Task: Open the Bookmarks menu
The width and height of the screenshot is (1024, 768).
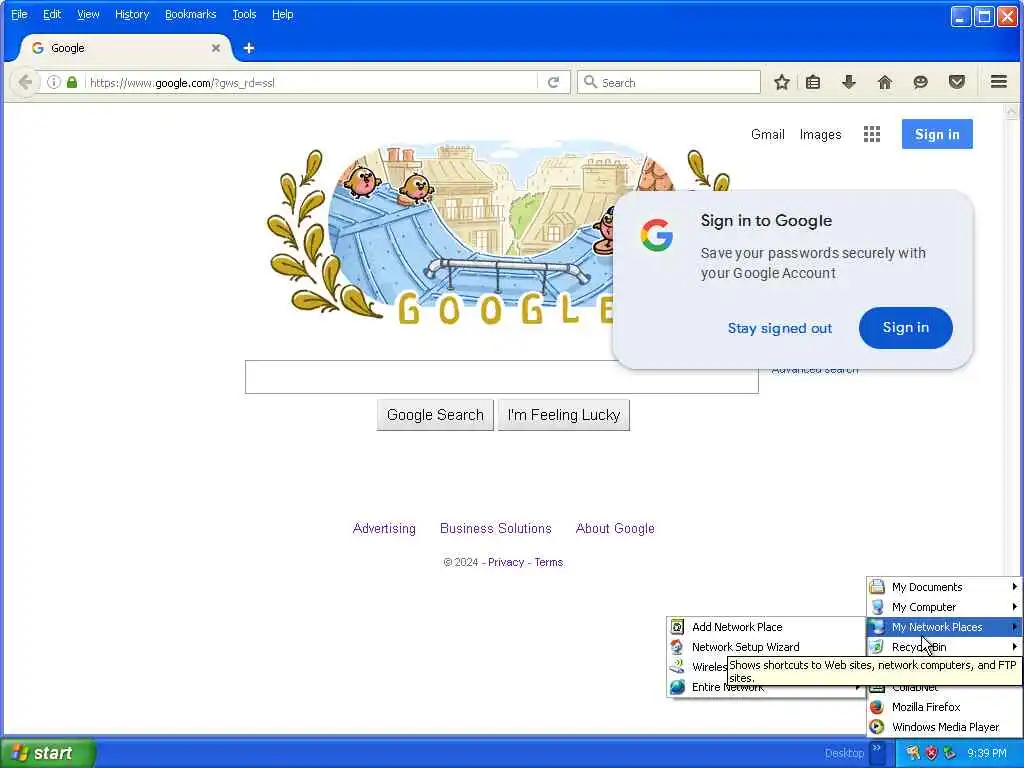Action: click(x=191, y=14)
